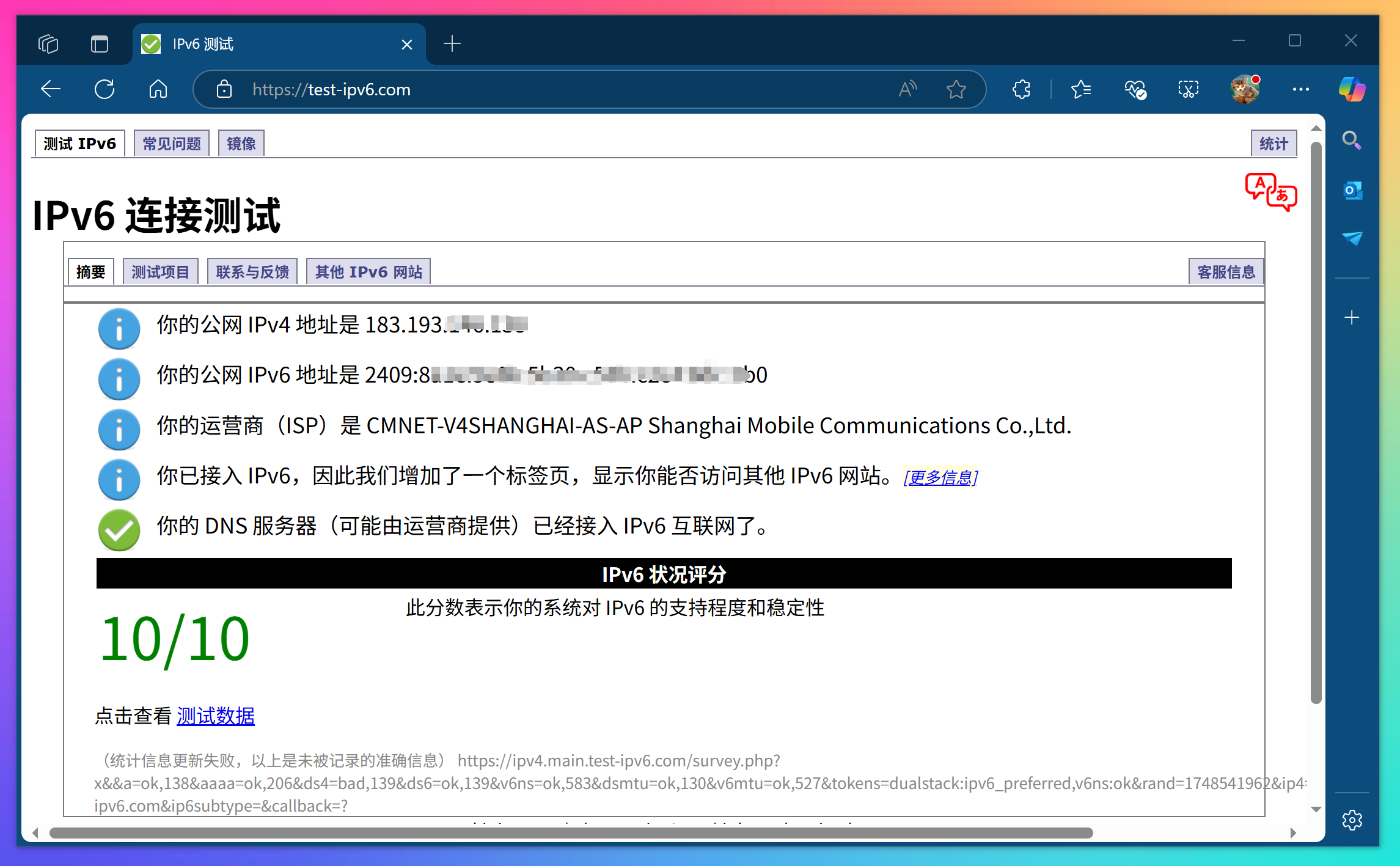Image resolution: width=1400 pixels, height=866 pixels.
Task: Click the 更多信息 link
Action: coord(940,478)
